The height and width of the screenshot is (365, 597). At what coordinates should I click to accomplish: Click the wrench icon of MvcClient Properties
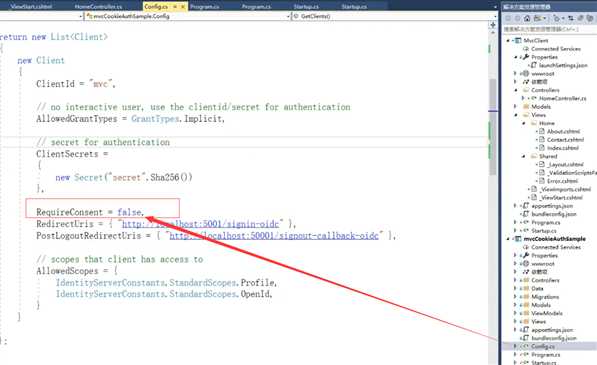[x=526, y=57]
